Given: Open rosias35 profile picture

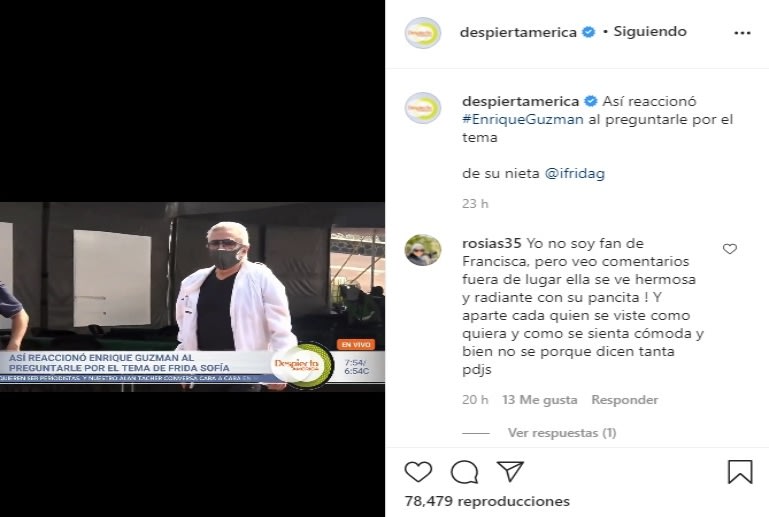Looking at the screenshot, I should pos(423,250).
